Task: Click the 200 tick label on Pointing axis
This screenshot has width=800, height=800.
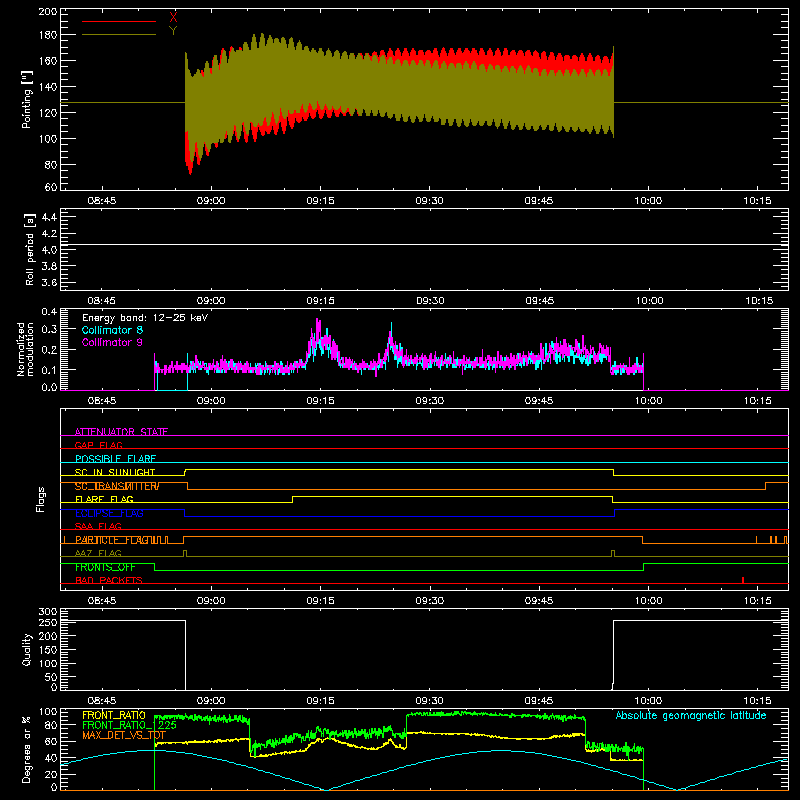Action: click(x=47, y=11)
